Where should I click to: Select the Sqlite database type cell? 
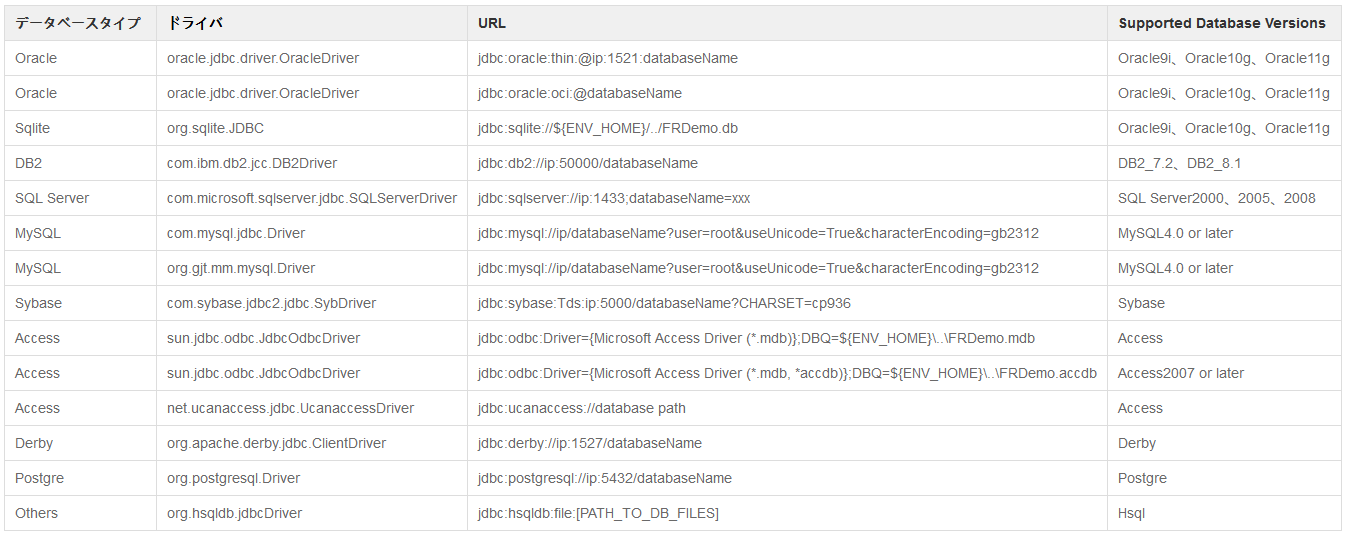pyautogui.click(x=80, y=128)
